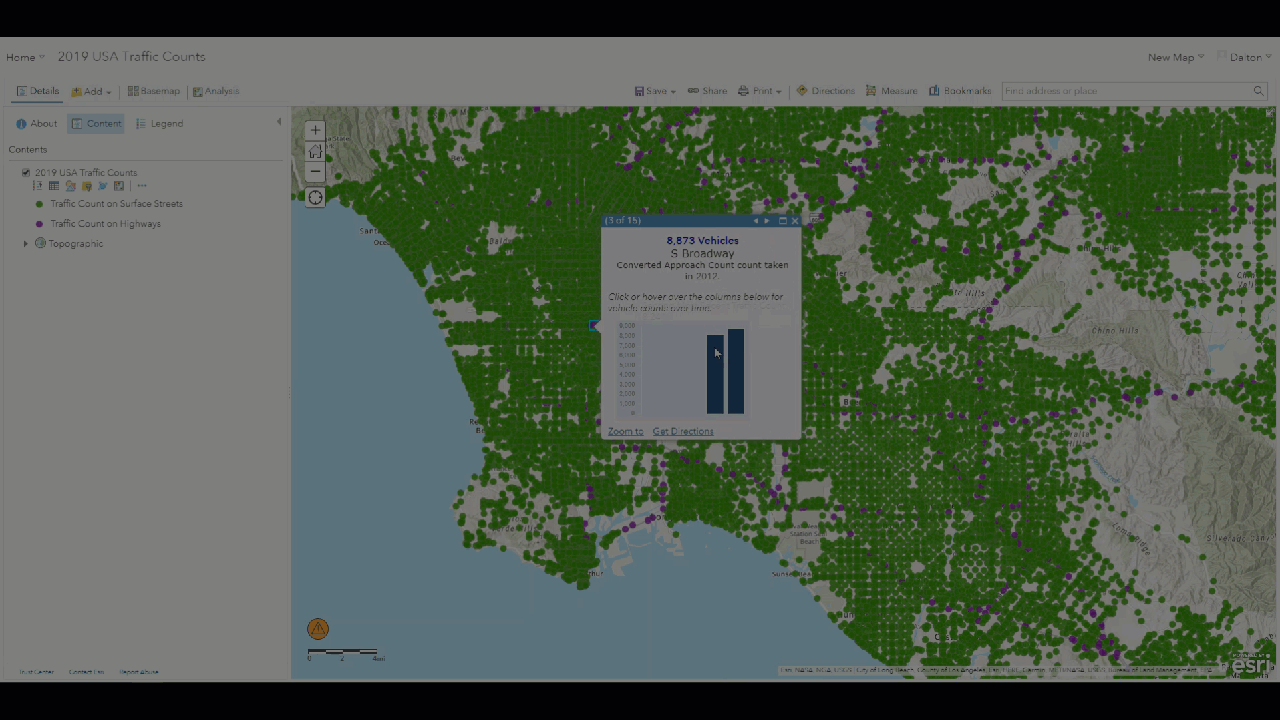Toggle the Show Item Legend icon
The width and height of the screenshot is (1280, 720).
(37, 186)
